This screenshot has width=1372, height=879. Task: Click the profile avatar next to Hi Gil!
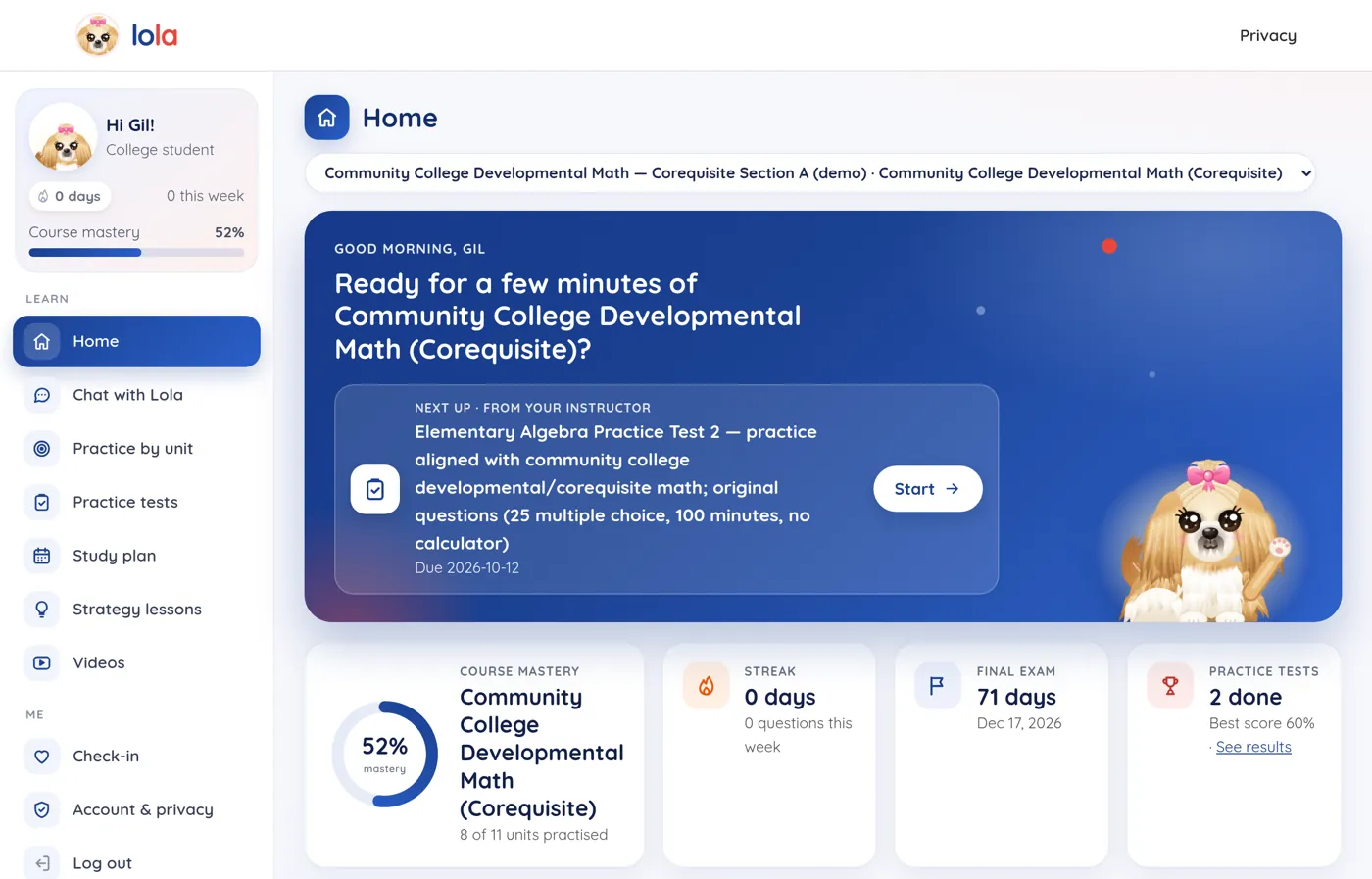(x=63, y=136)
